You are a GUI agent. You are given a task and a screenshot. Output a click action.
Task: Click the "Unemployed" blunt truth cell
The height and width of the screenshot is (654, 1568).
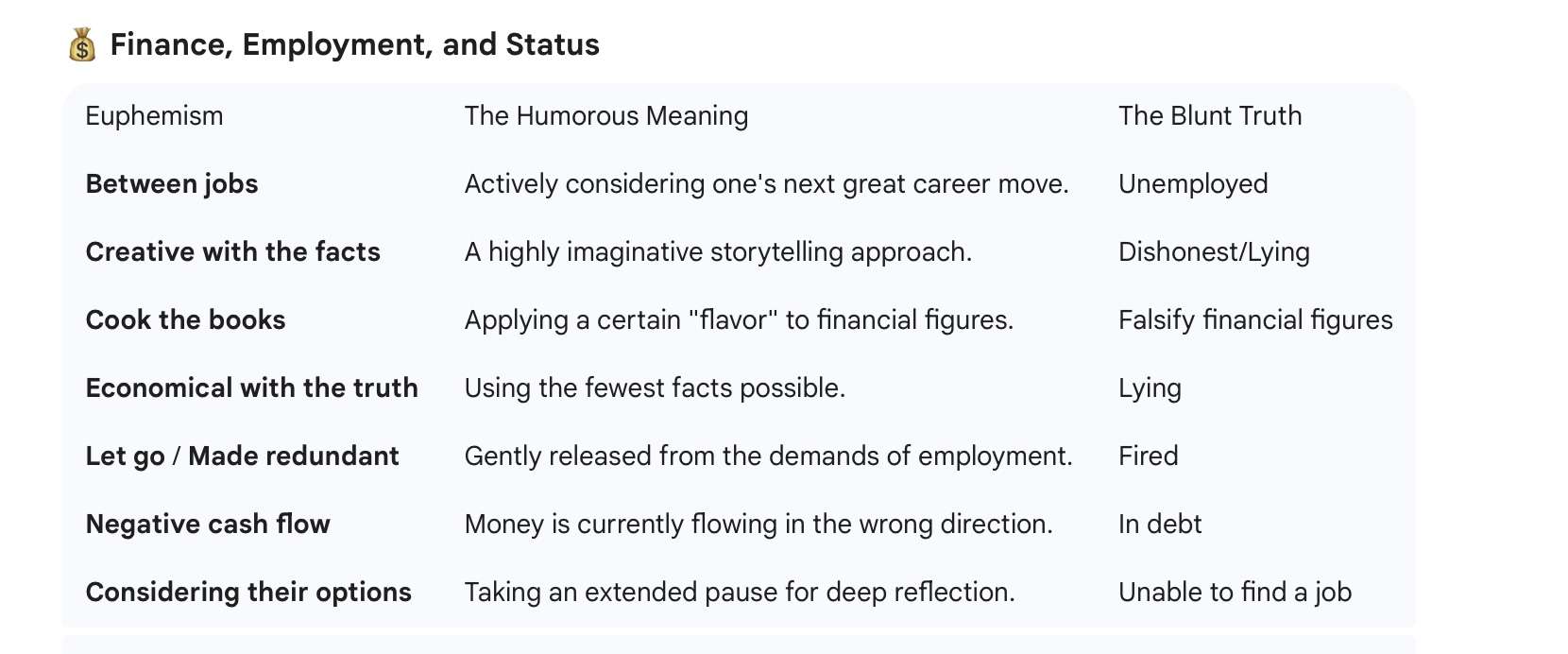click(x=1192, y=184)
